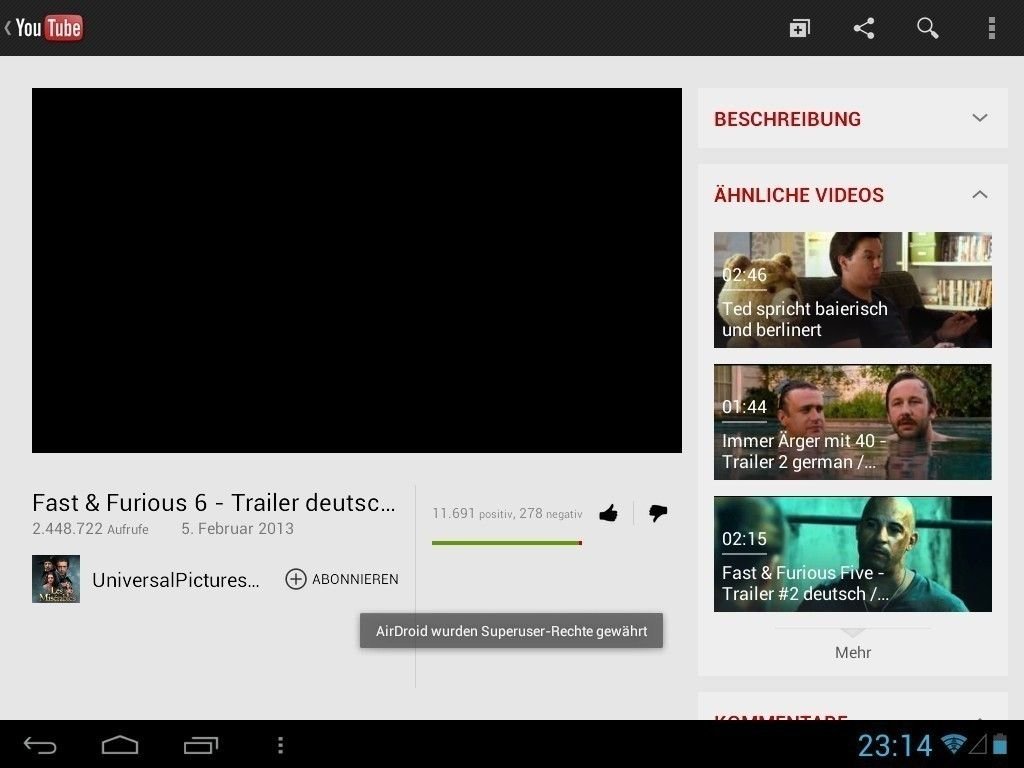
Task: Tap the date 5. Februar 2013
Action: point(238,528)
